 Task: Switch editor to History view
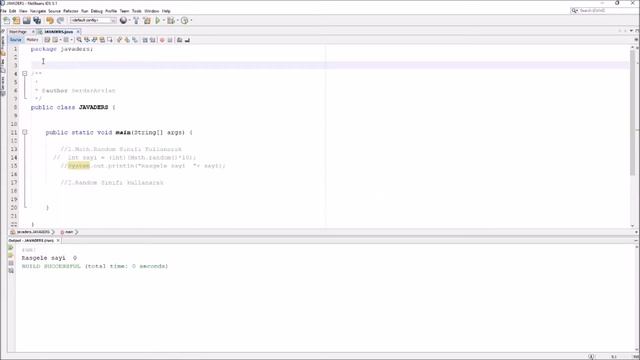point(32,40)
